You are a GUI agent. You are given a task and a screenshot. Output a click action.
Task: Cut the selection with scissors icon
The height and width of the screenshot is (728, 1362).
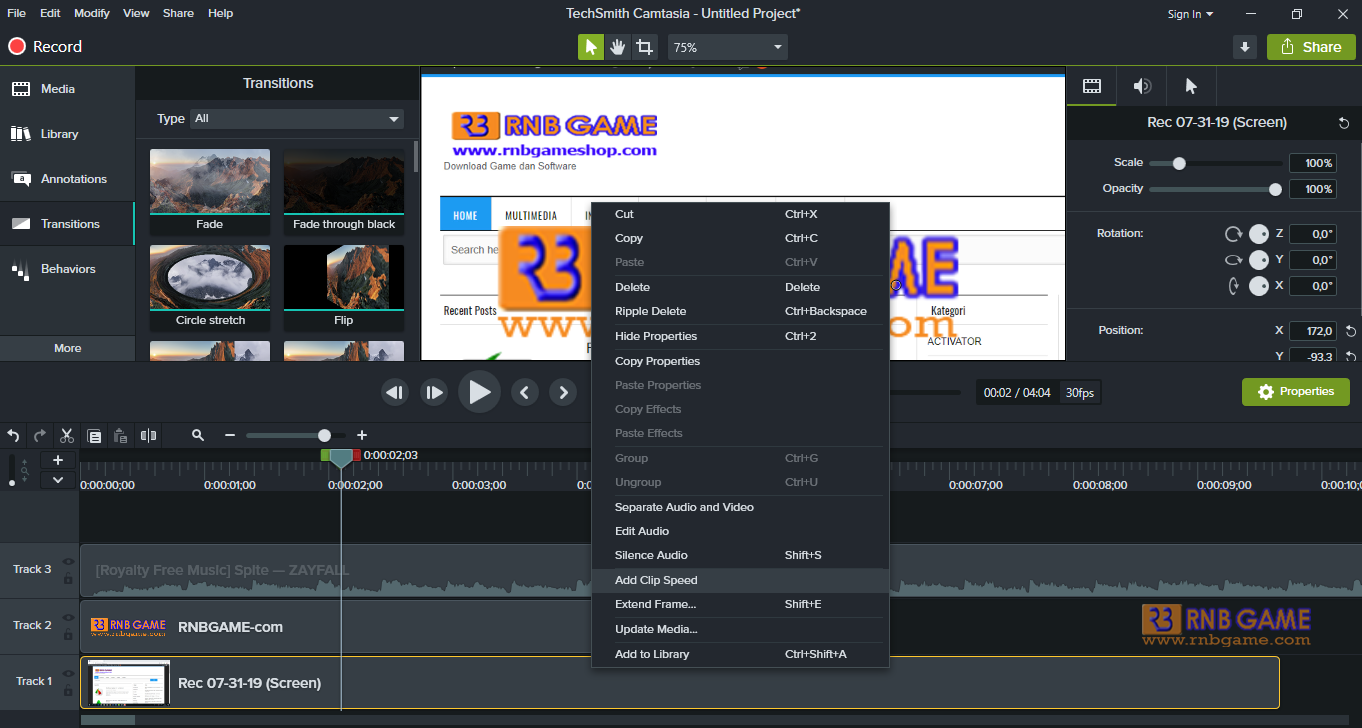pyautogui.click(x=67, y=436)
